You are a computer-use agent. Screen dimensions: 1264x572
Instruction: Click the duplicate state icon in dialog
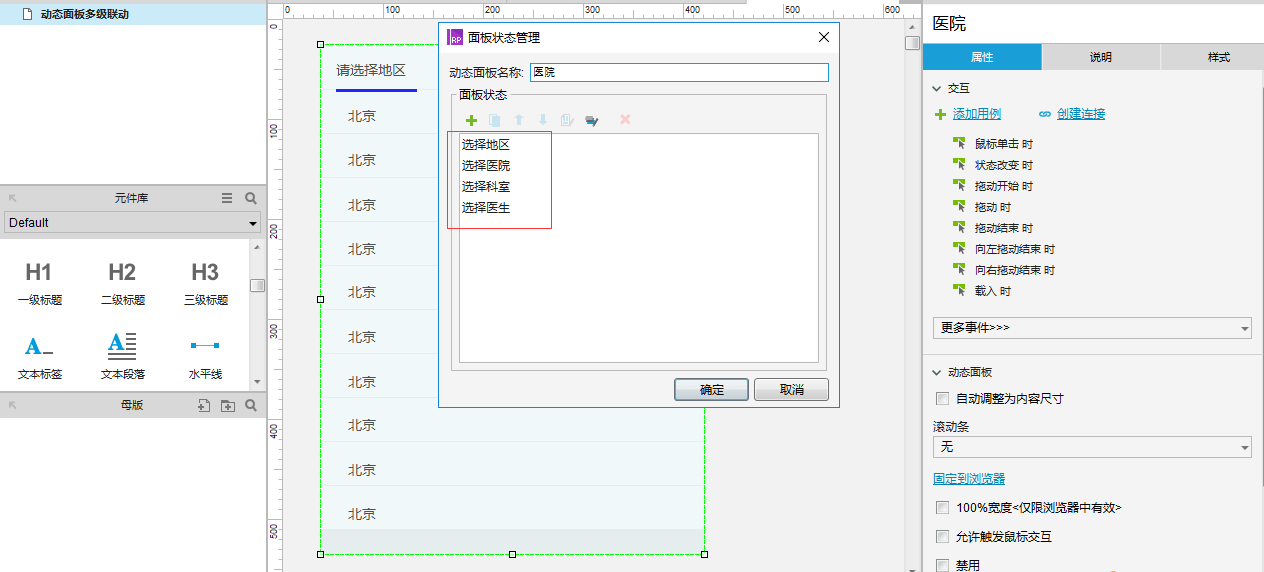[495, 120]
